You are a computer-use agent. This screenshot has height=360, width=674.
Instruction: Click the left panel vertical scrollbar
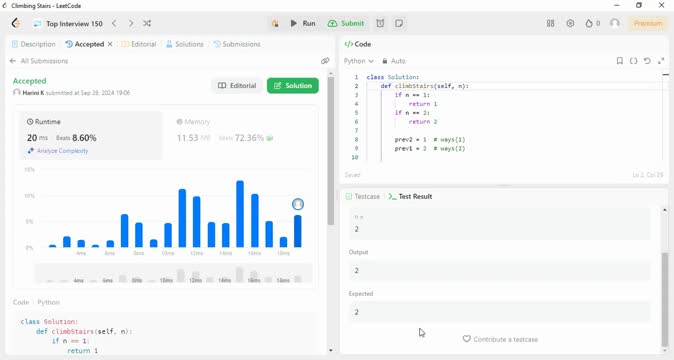(331, 150)
